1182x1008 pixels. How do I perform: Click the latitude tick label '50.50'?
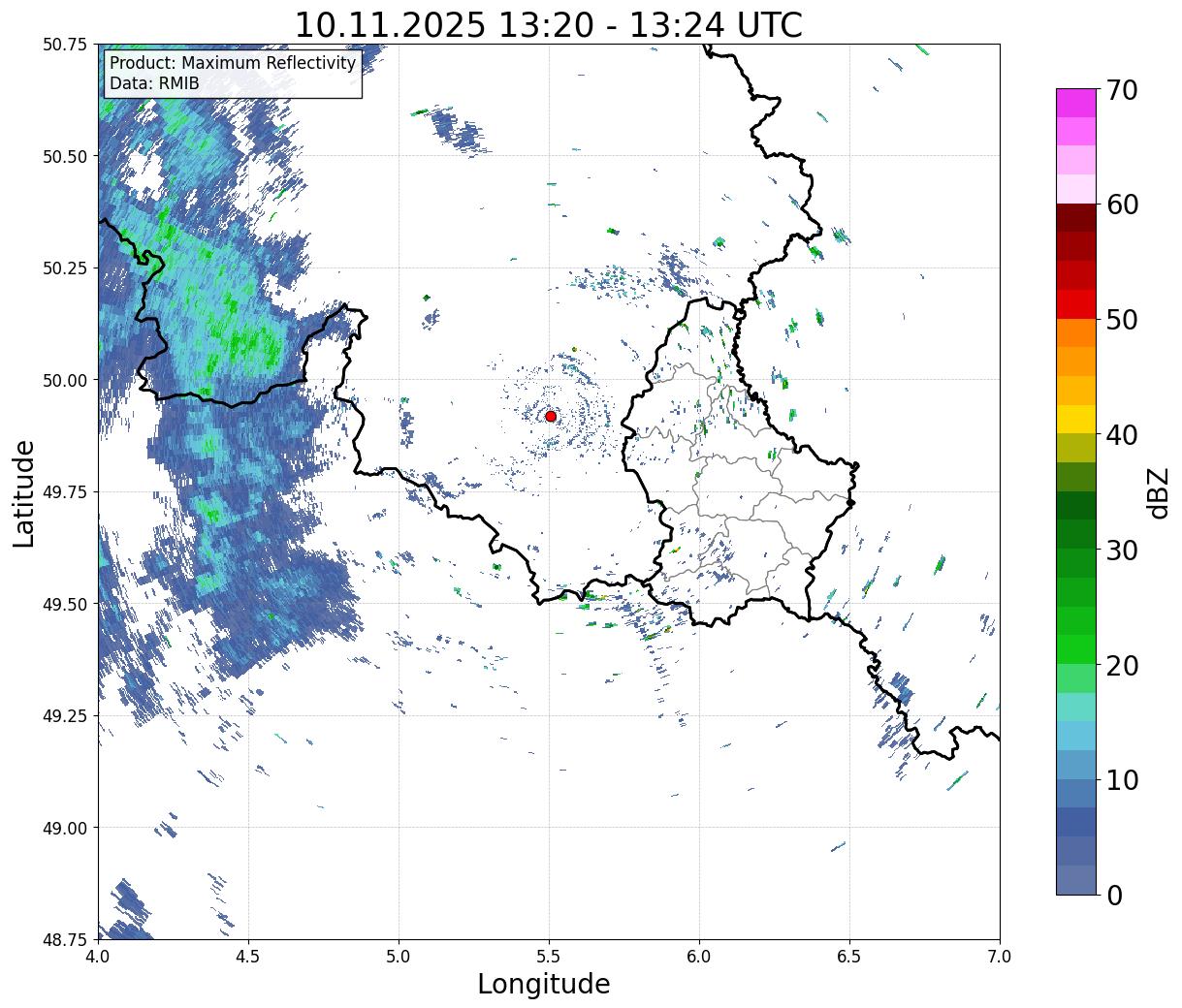pos(65,156)
